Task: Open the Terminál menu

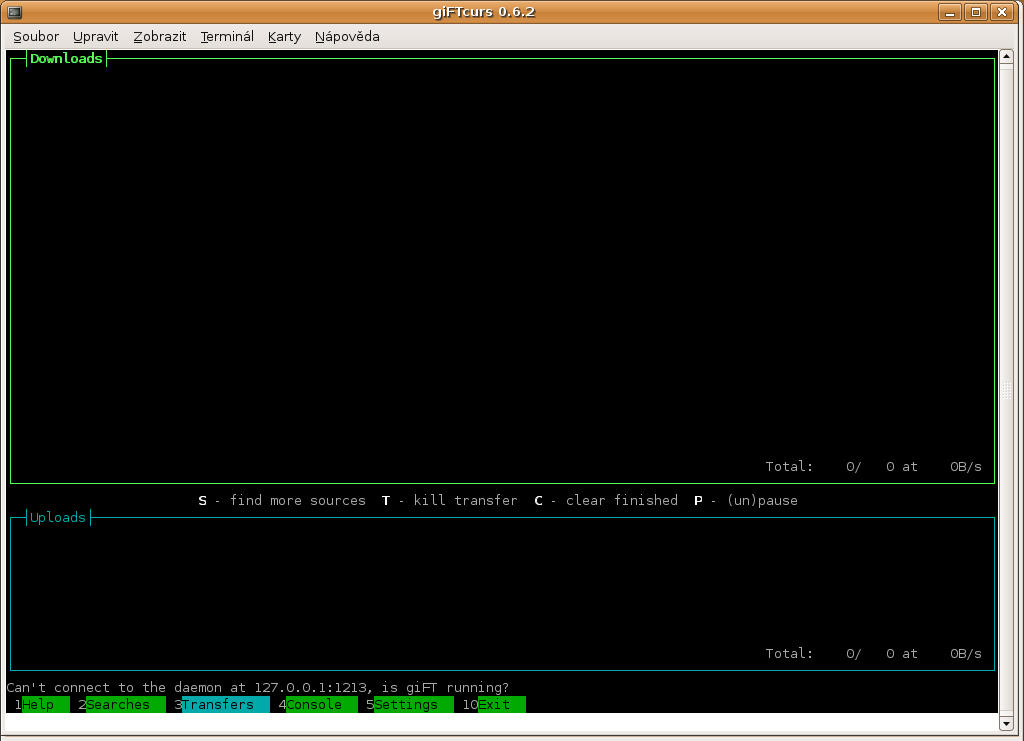Action: point(227,37)
